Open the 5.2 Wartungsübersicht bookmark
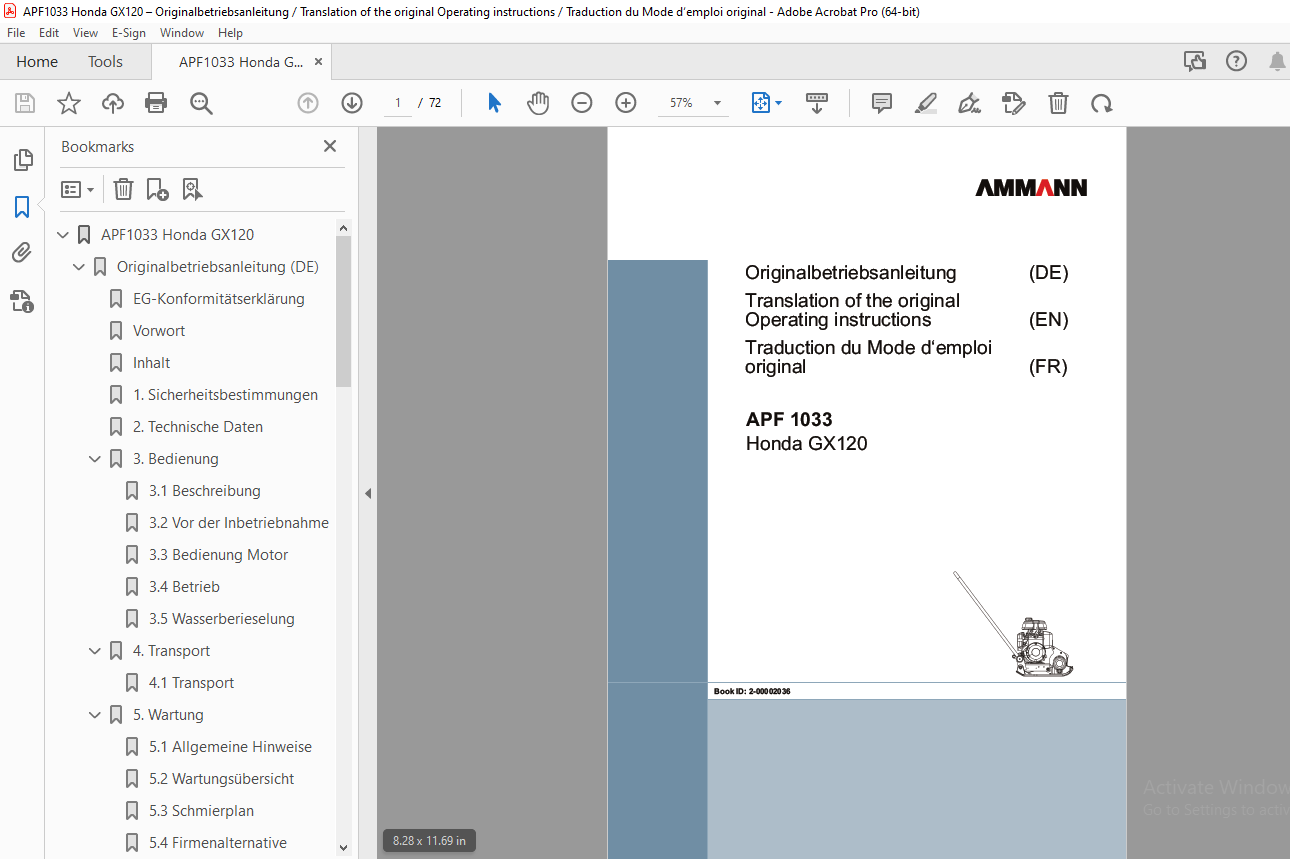Screen dimensions: 1290x859 [222, 779]
